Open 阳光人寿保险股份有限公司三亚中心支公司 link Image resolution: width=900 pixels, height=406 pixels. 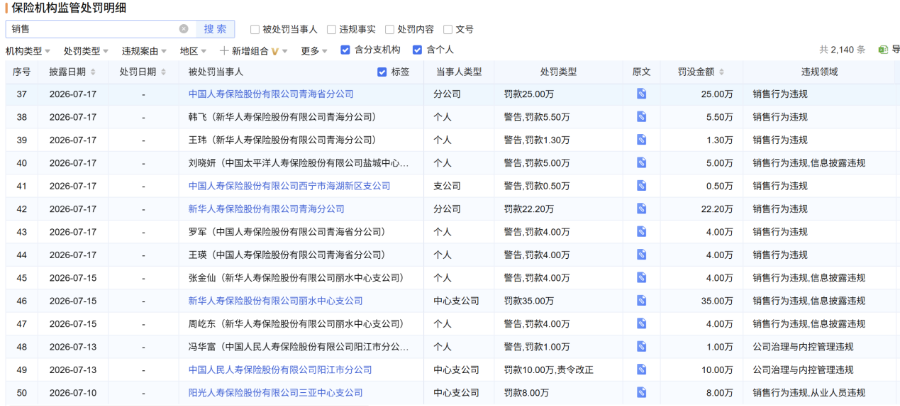click(x=276, y=393)
